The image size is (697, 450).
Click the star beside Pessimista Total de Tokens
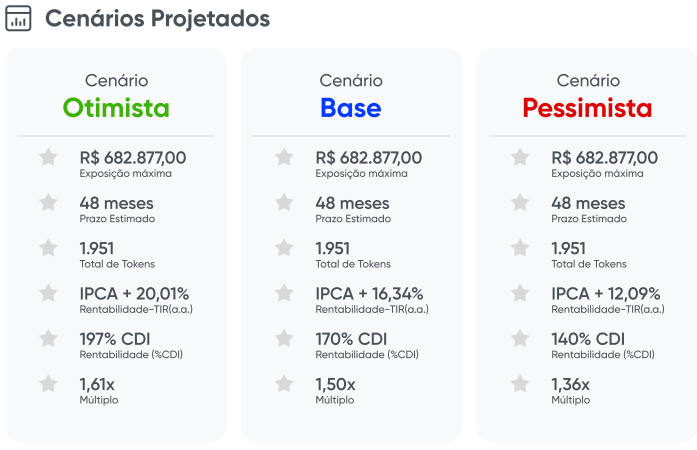coord(520,248)
